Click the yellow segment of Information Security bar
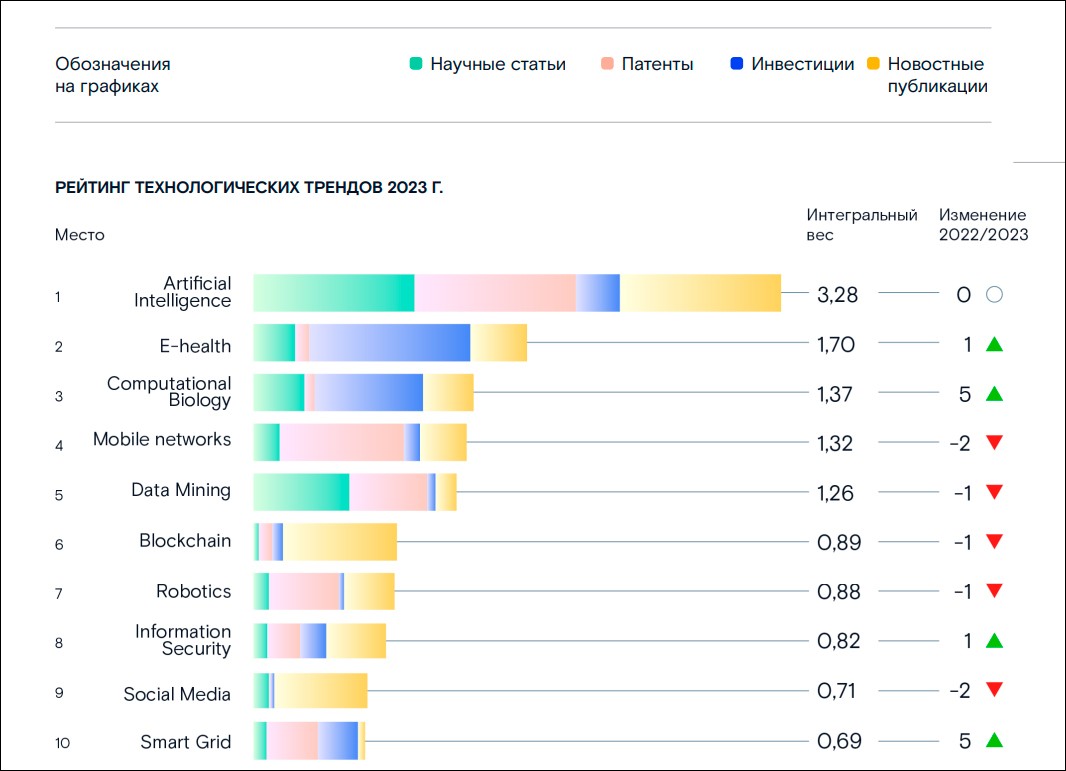Image resolution: width=1066 pixels, height=771 pixels. click(356, 640)
